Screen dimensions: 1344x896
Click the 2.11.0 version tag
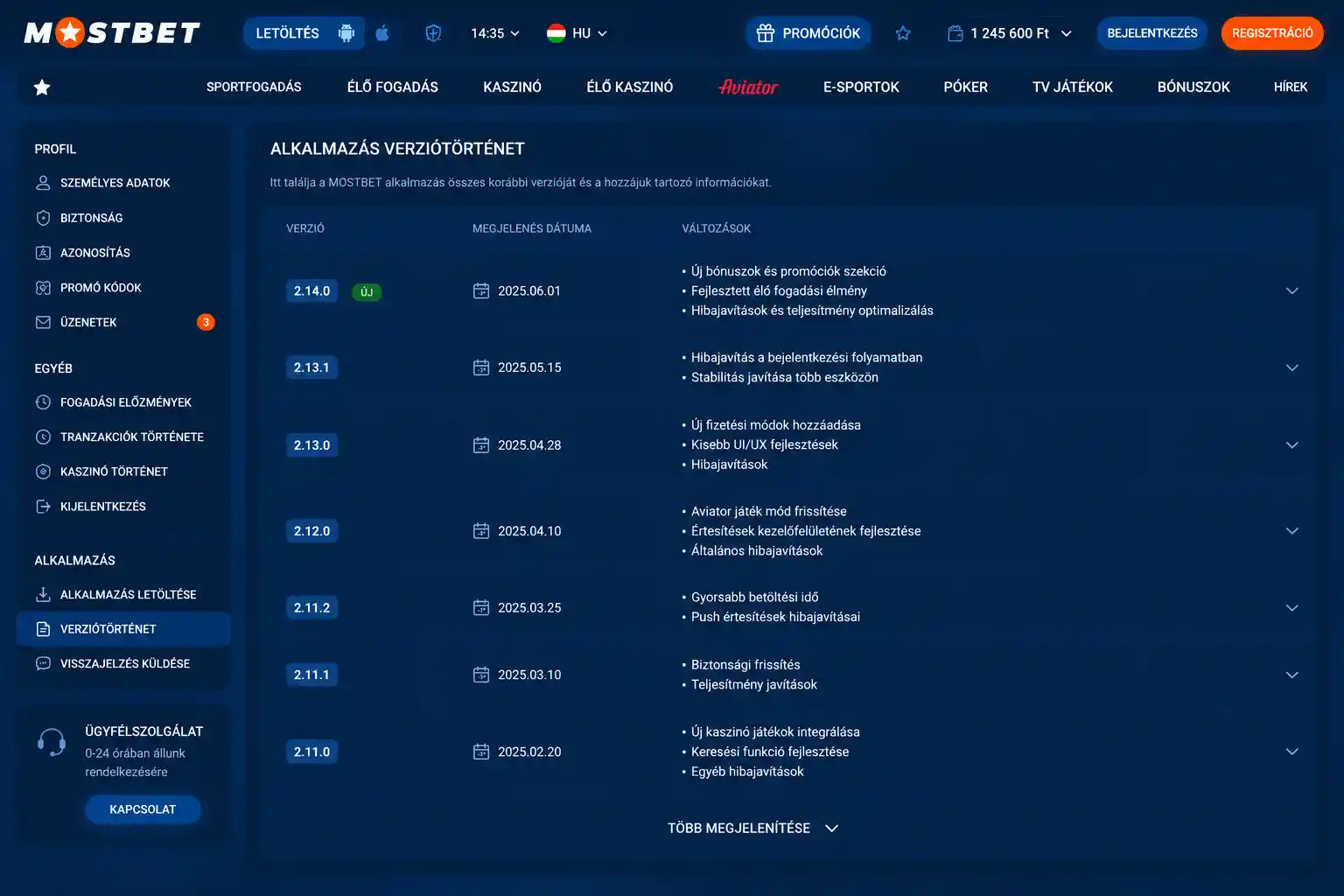[311, 752]
